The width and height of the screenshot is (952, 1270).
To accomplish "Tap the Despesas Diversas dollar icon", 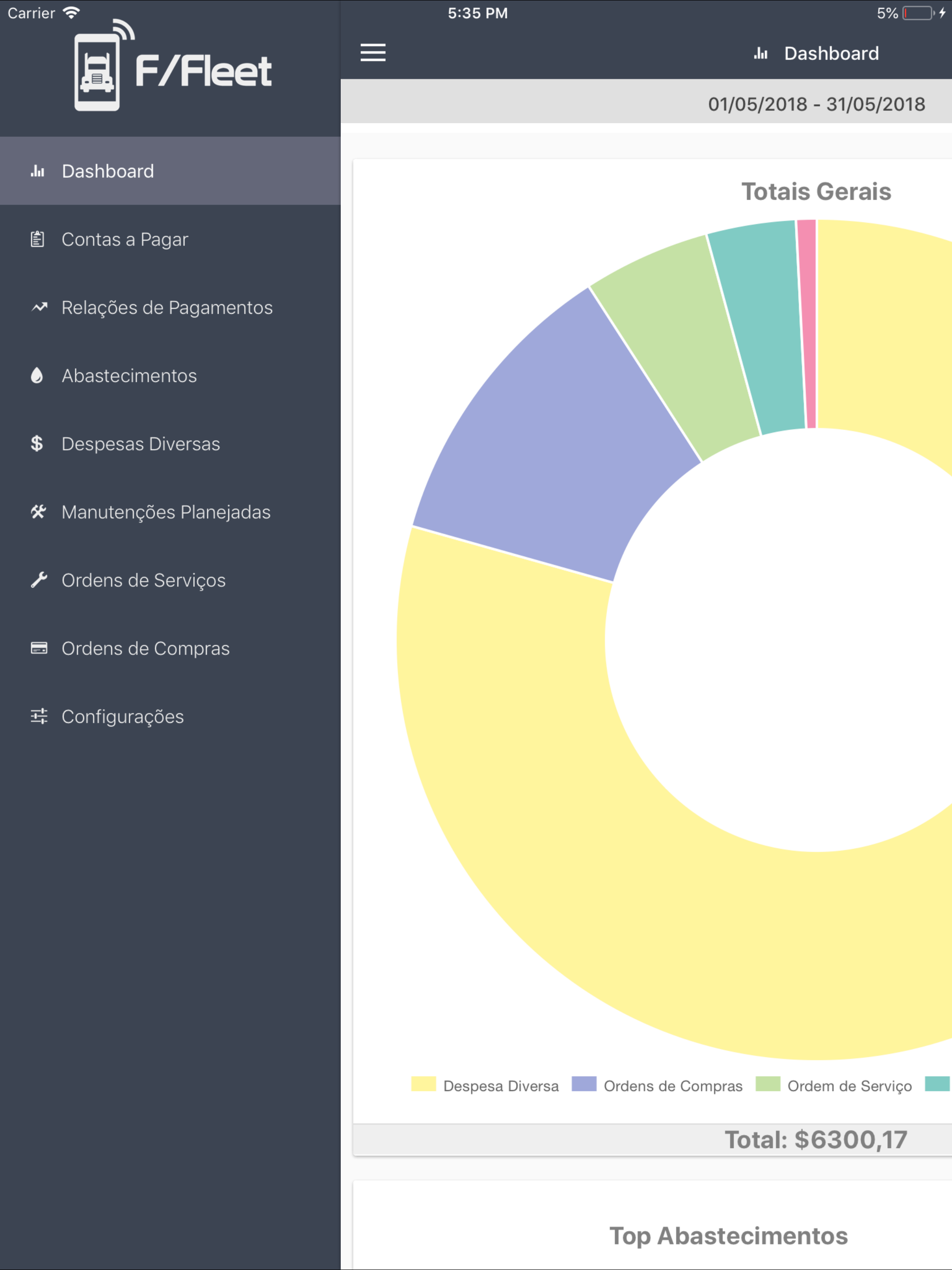I will 37,443.
